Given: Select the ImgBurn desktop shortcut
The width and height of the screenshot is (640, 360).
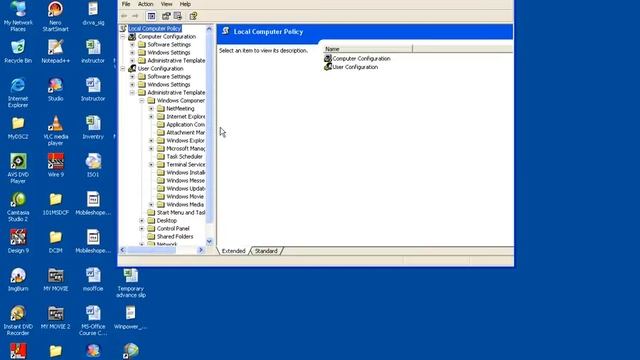Looking at the screenshot, I should (x=18, y=280).
